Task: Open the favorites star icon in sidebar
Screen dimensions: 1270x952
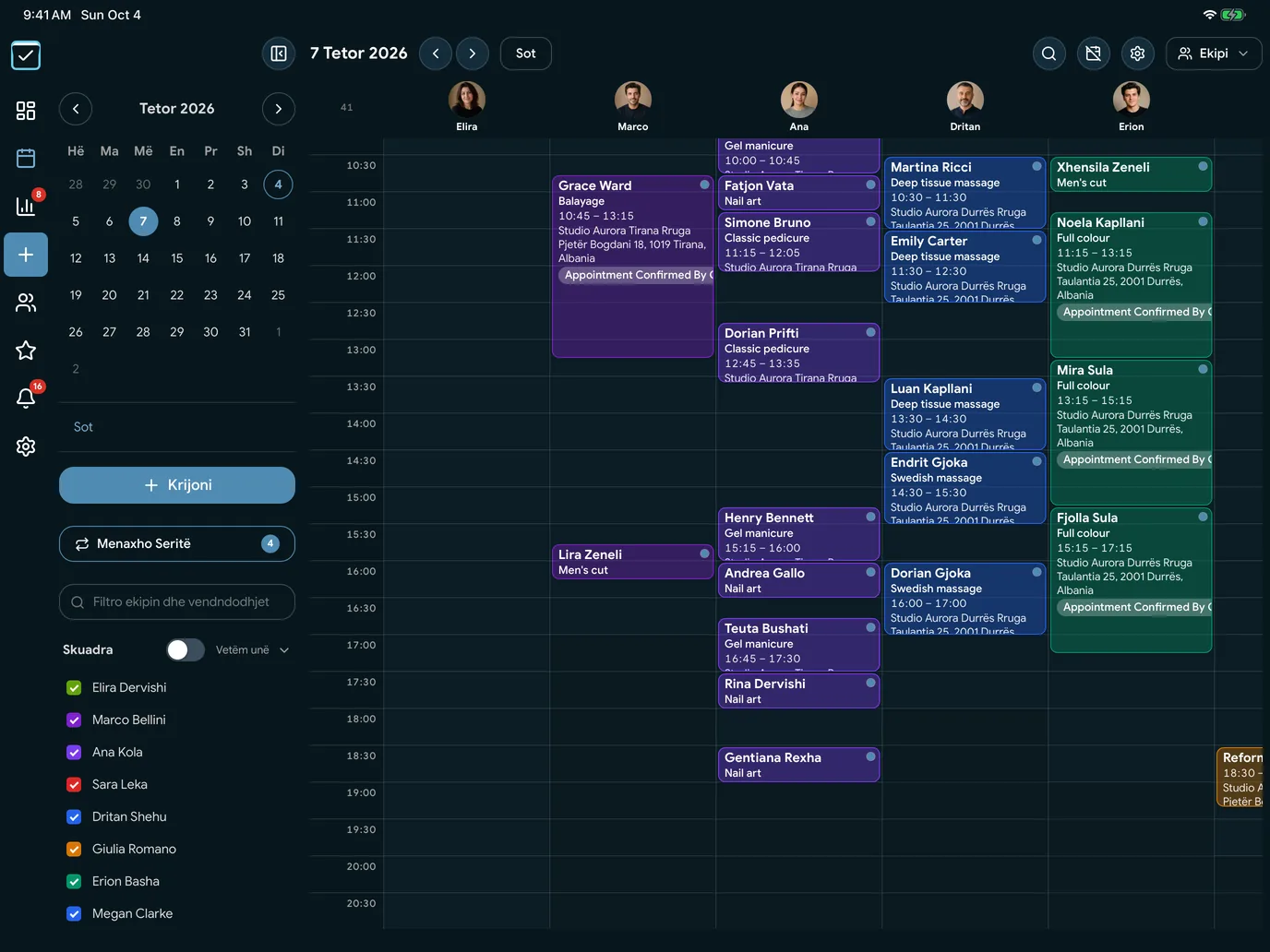Action: pyautogui.click(x=26, y=351)
